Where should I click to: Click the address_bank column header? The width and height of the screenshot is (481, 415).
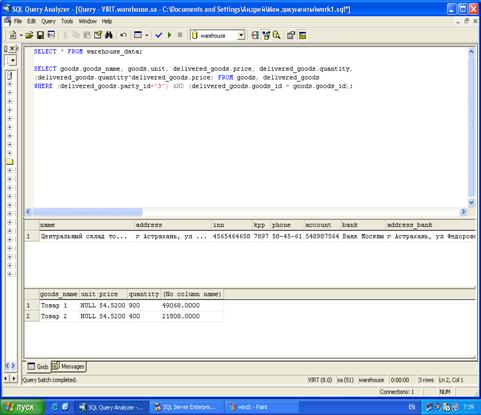tap(409, 225)
